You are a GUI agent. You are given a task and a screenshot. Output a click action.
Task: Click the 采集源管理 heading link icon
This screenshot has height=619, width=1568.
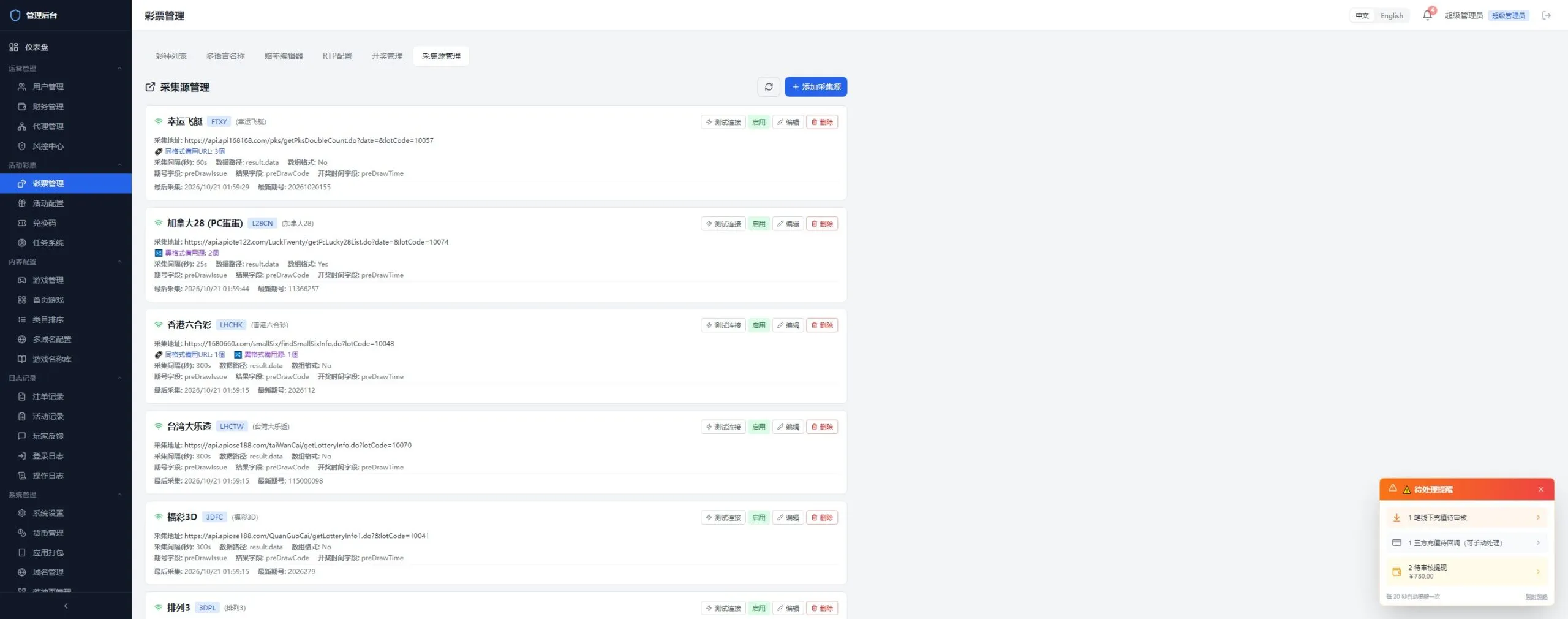(150, 87)
